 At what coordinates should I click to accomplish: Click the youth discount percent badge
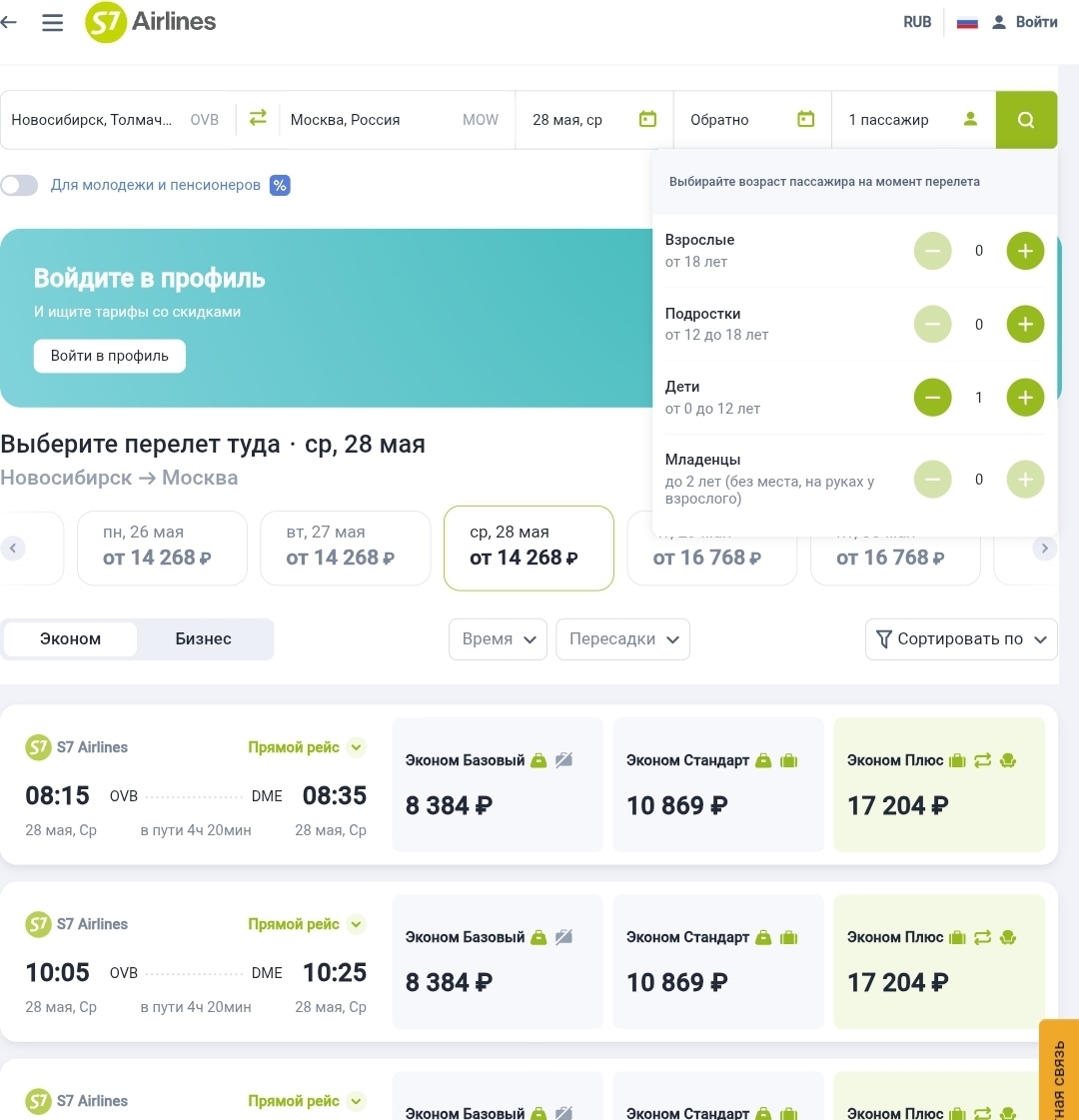pyautogui.click(x=280, y=185)
